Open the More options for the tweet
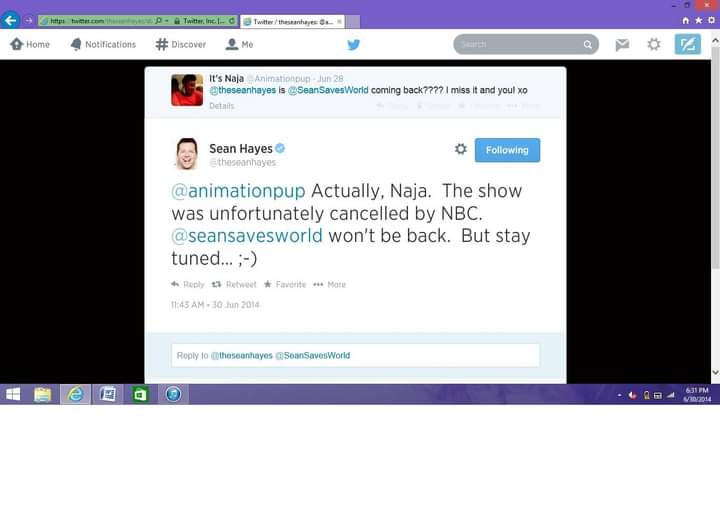 [x=329, y=284]
